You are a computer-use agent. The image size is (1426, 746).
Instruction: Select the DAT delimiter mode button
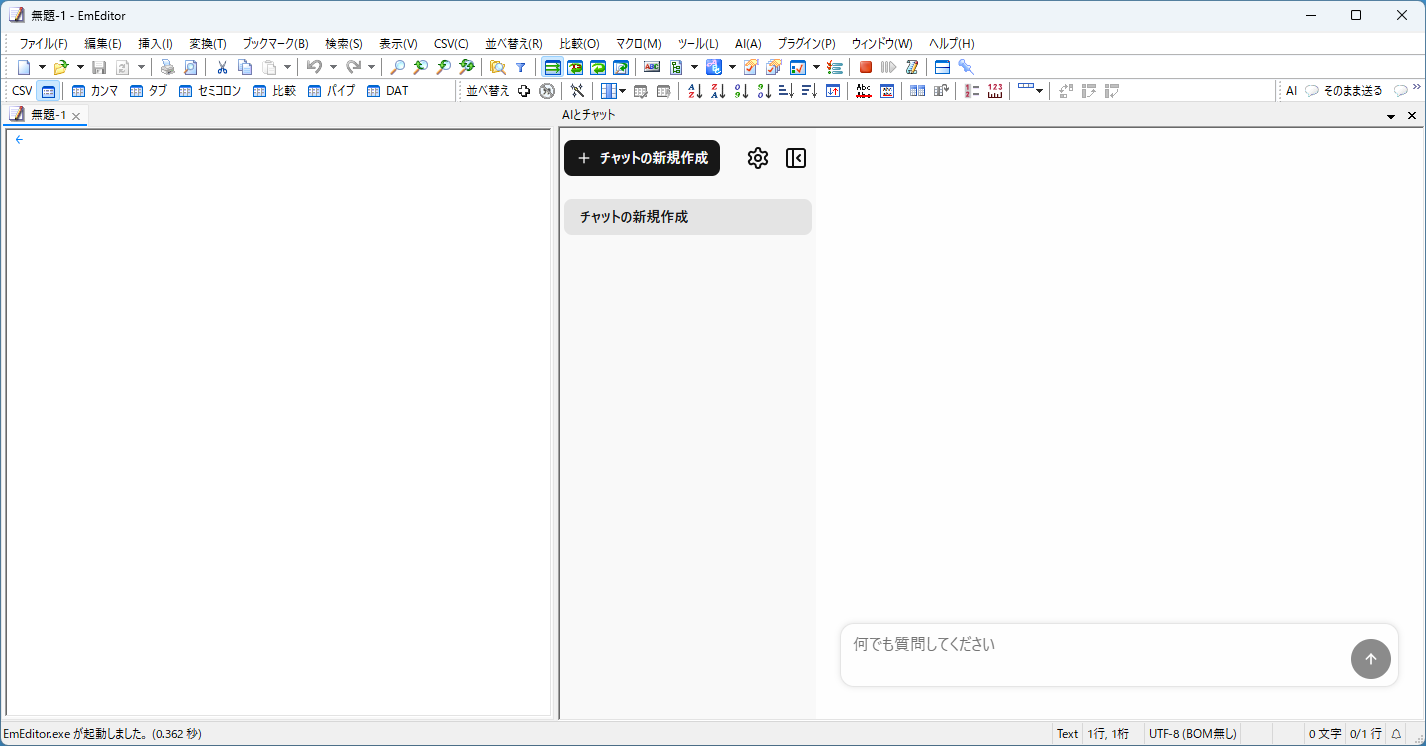click(388, 91)
